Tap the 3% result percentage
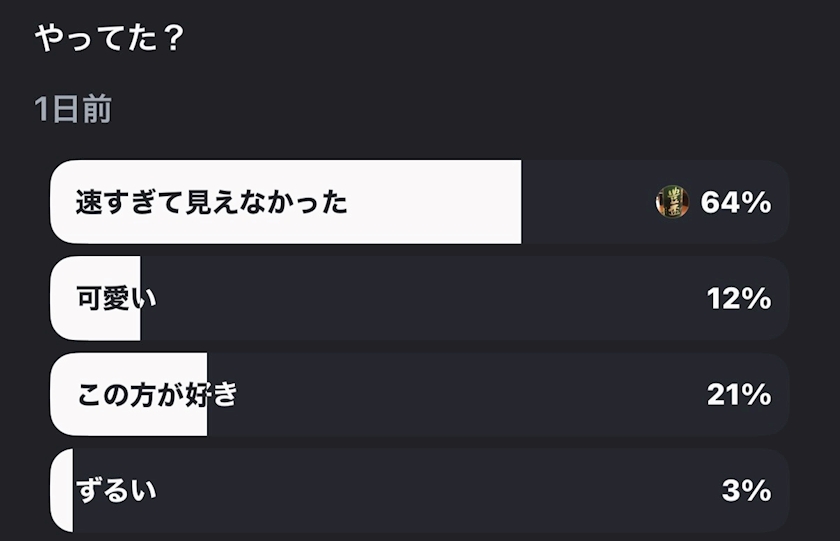The height and width of the screenshot is (541, 840). [746, 491]
